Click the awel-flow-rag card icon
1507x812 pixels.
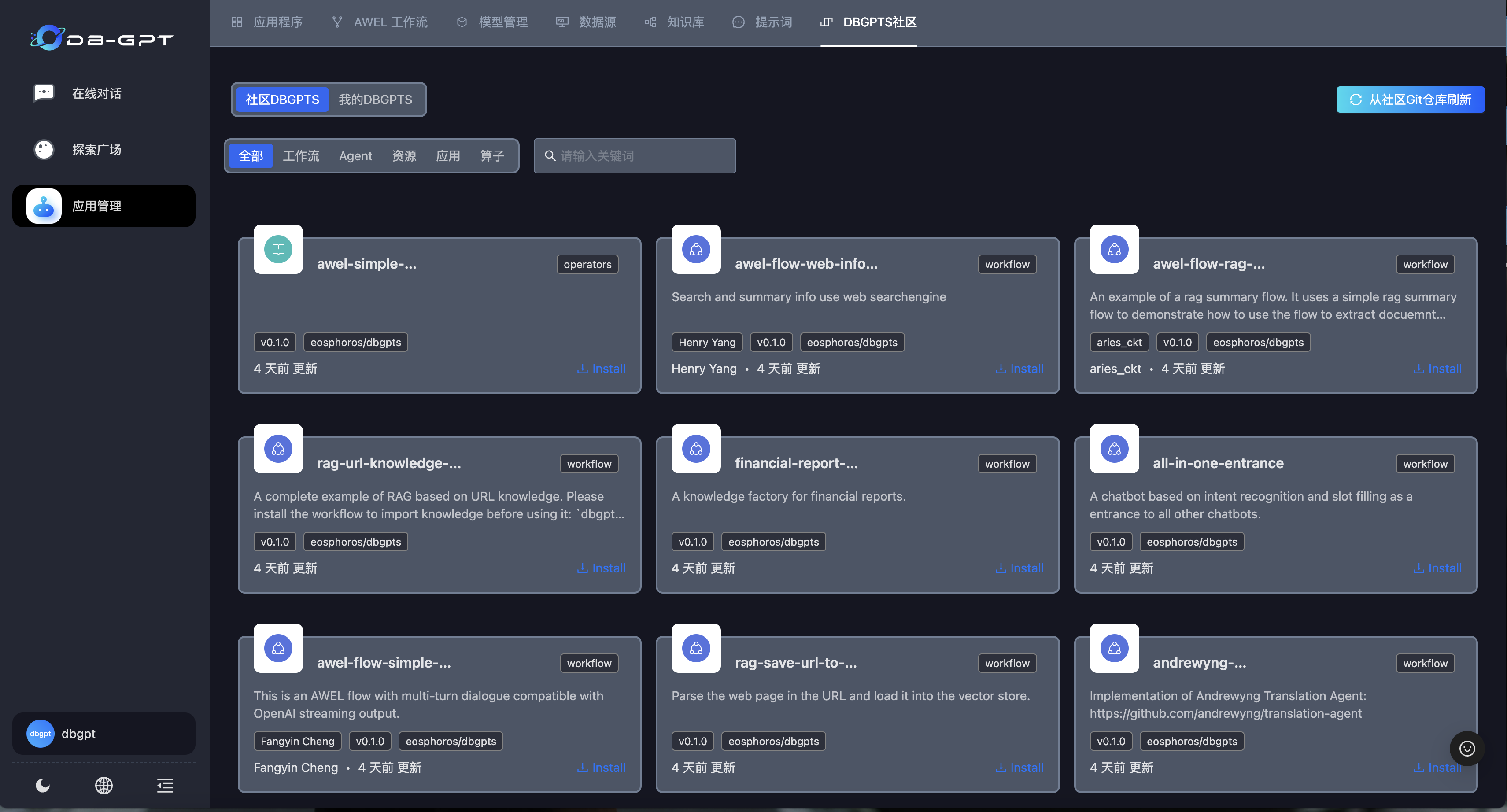(1115, 249)
